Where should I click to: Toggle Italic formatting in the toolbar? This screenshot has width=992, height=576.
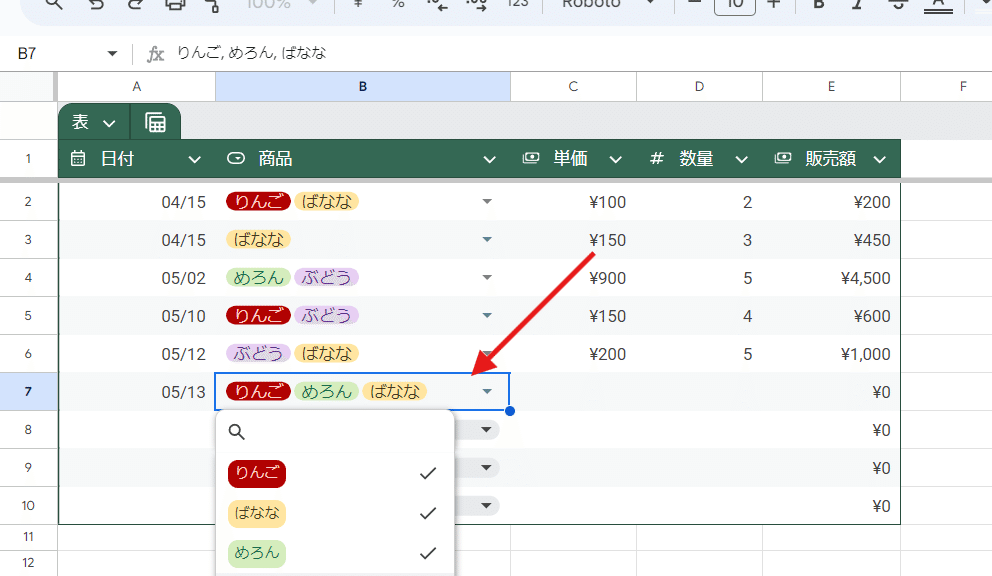[x=857, y=3]
